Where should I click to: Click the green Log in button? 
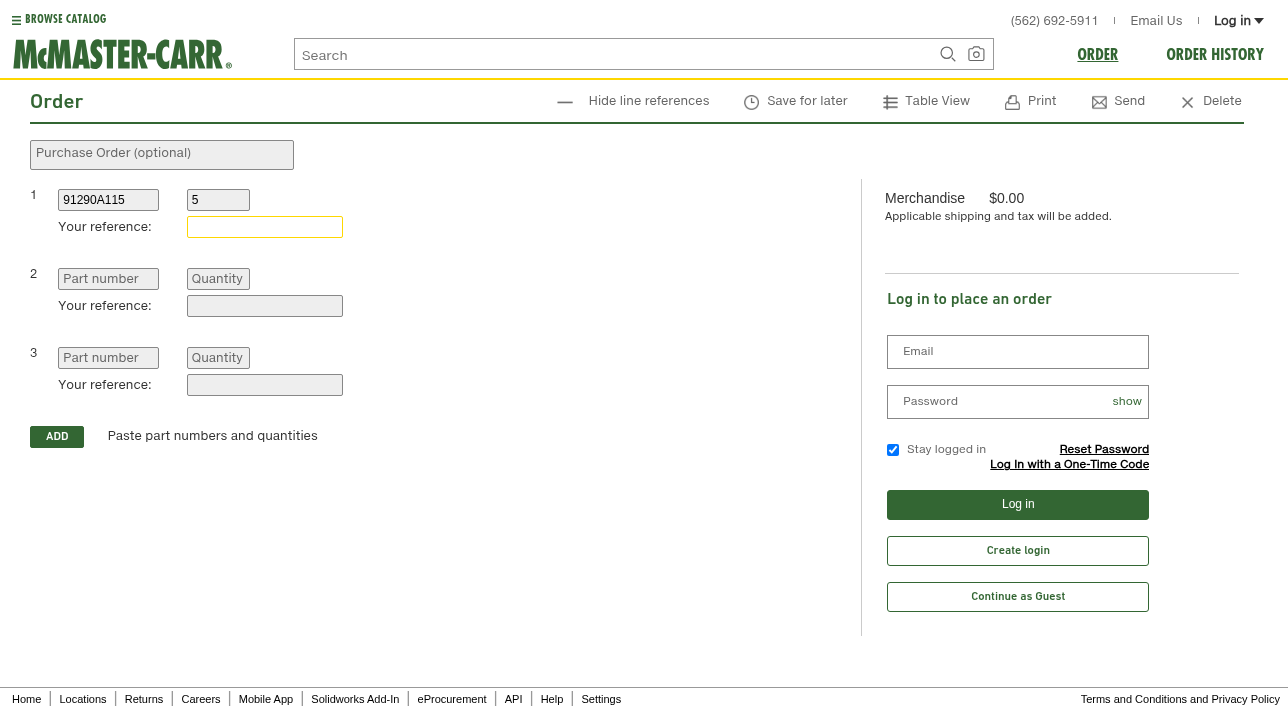click(x=1018, y=505)
